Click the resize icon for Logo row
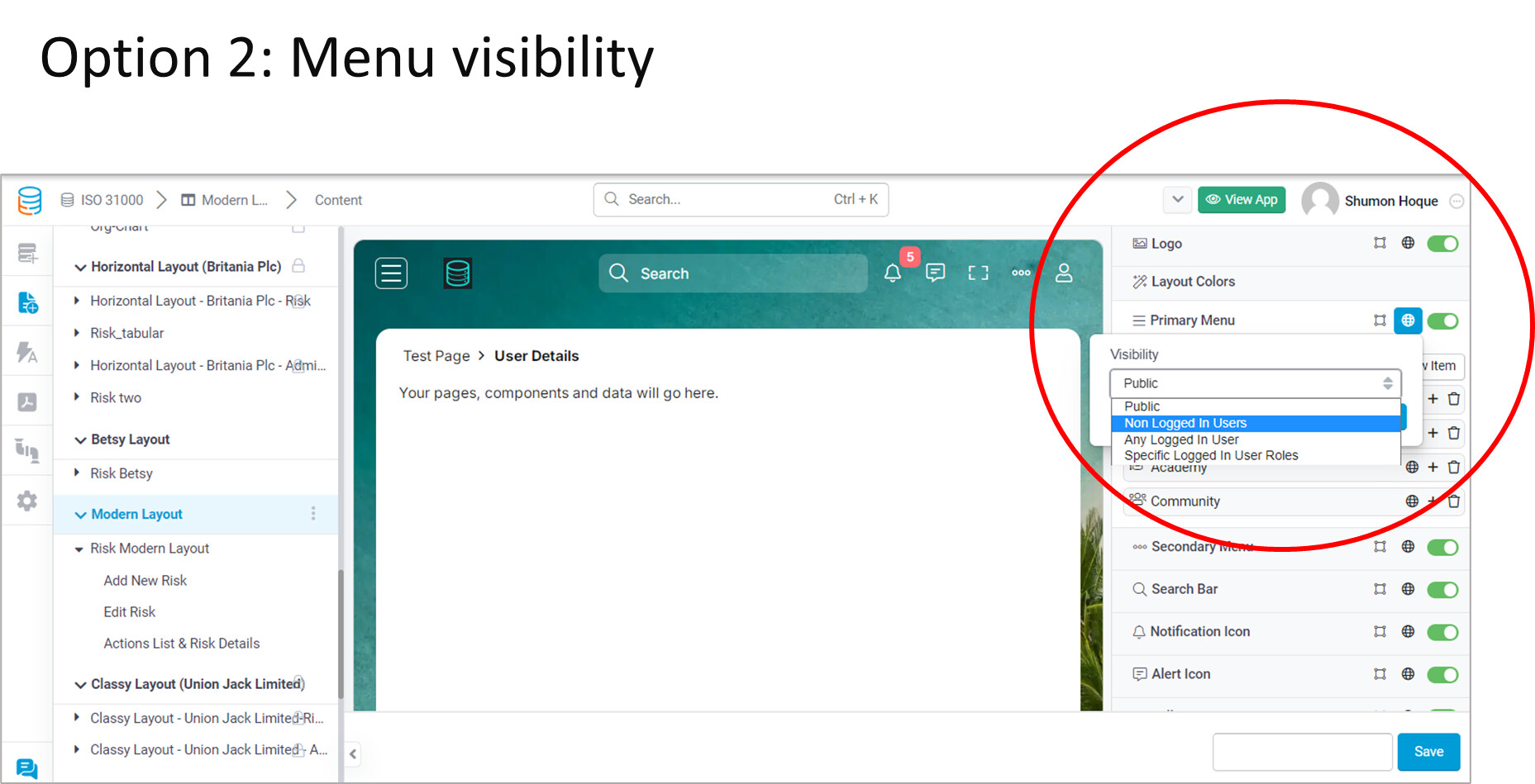Image resolution: width=1535 pixels, height=784 pixels. (1380, 243)
